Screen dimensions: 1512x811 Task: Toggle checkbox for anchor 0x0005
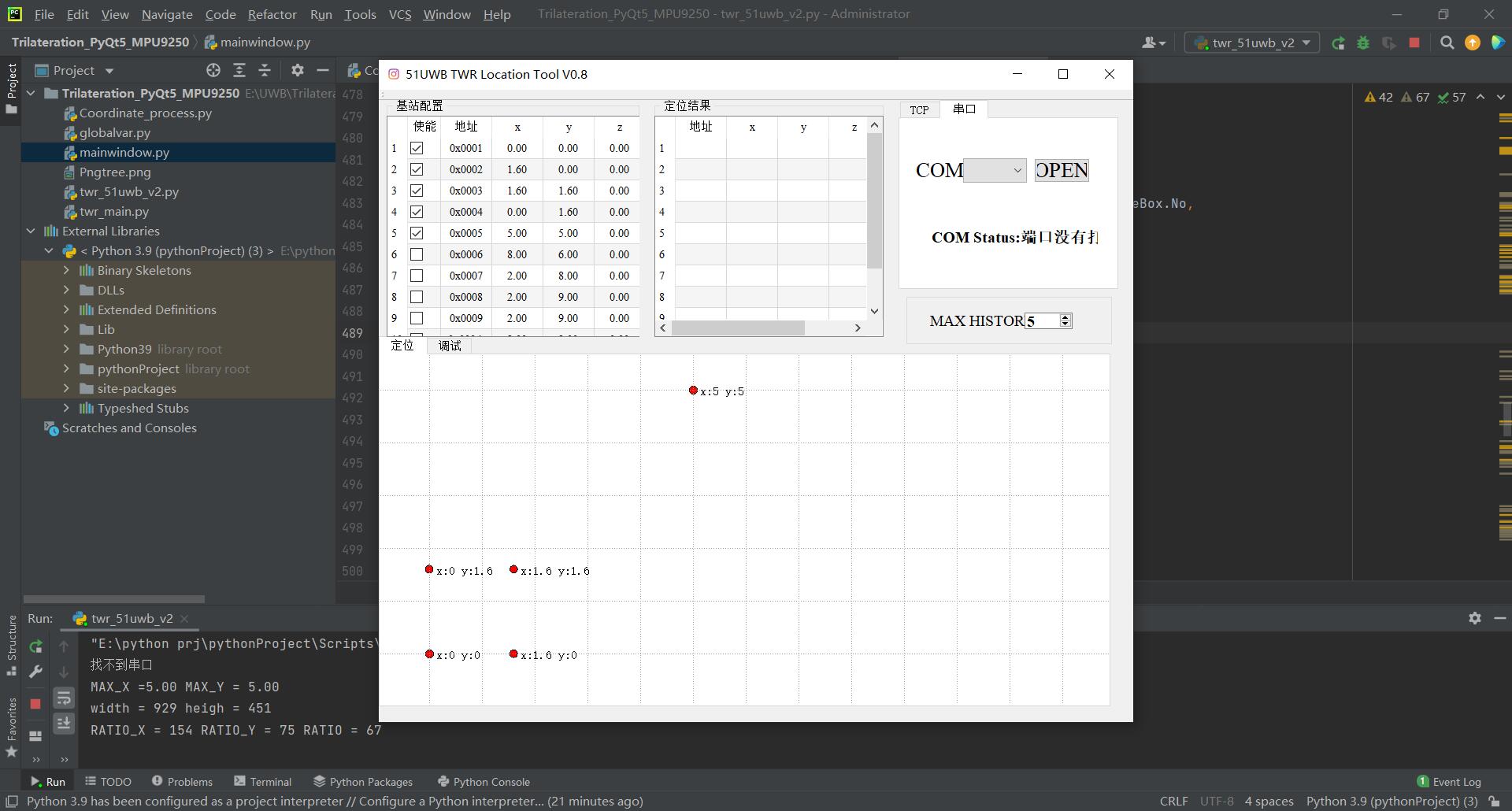click(x=417, y=233)
